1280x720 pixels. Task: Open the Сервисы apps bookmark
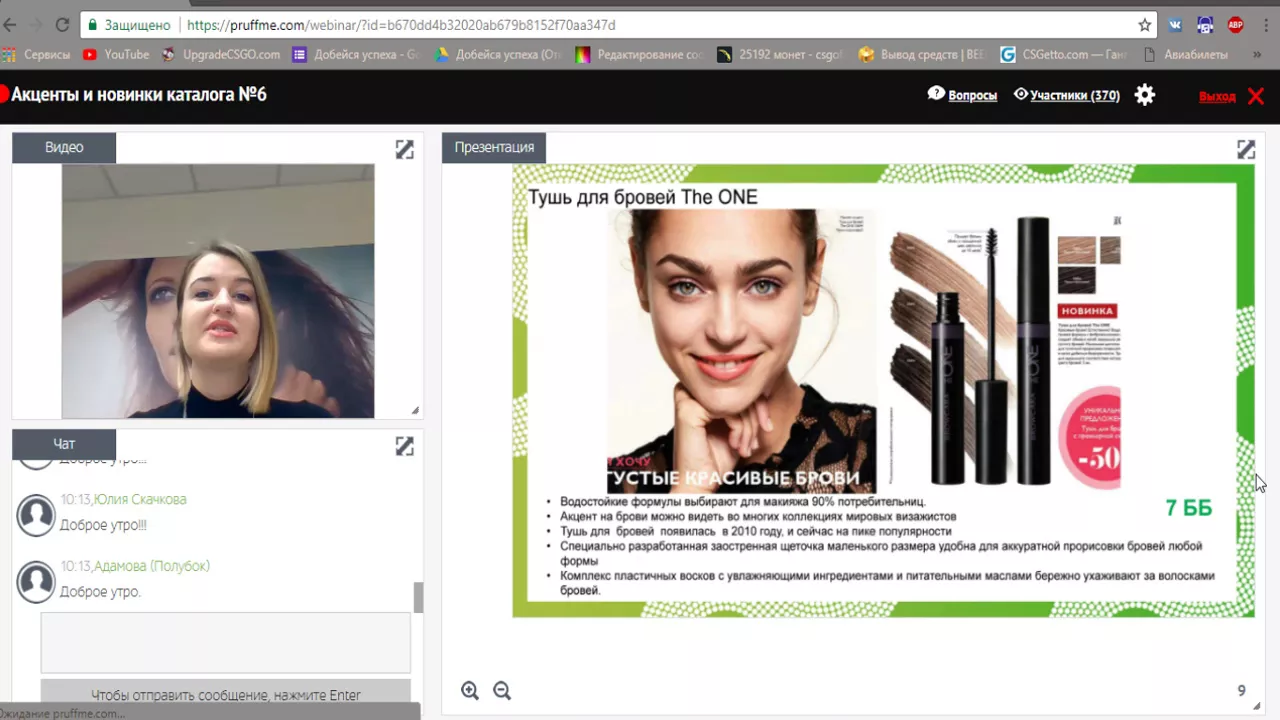[x=36, y=55]
